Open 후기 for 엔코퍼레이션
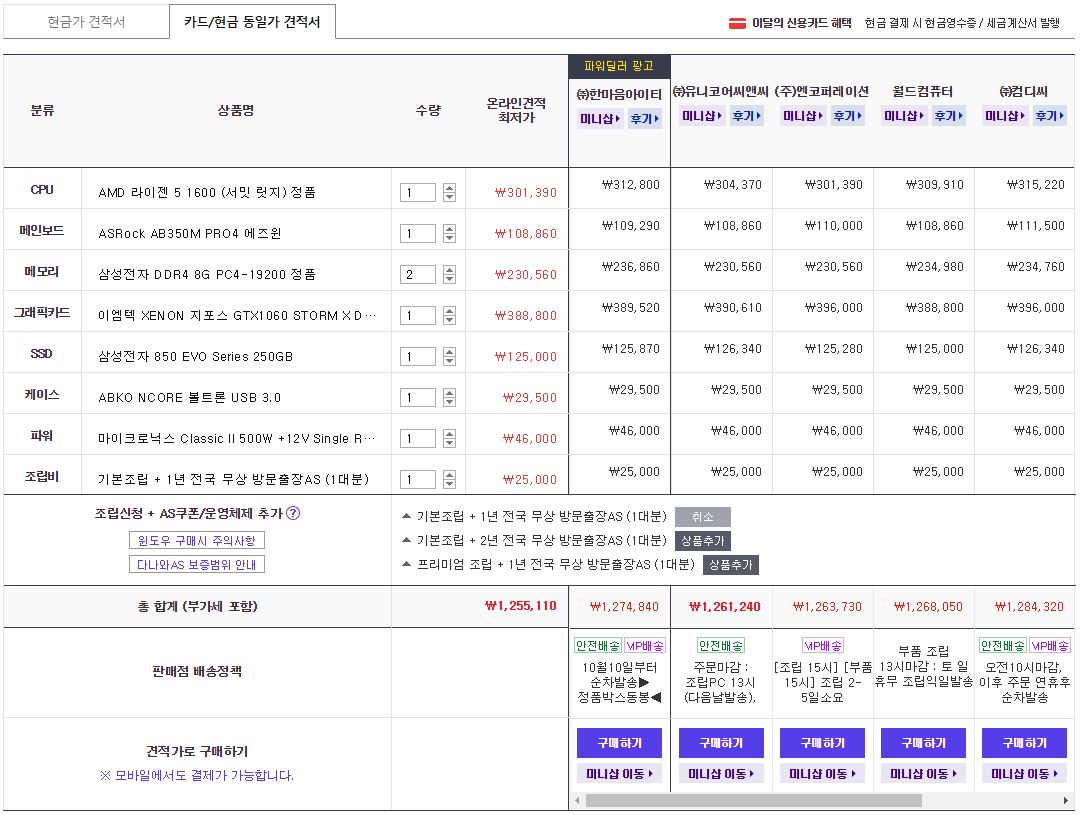Viewport: 1084px width, 815px height. [847, 116]
